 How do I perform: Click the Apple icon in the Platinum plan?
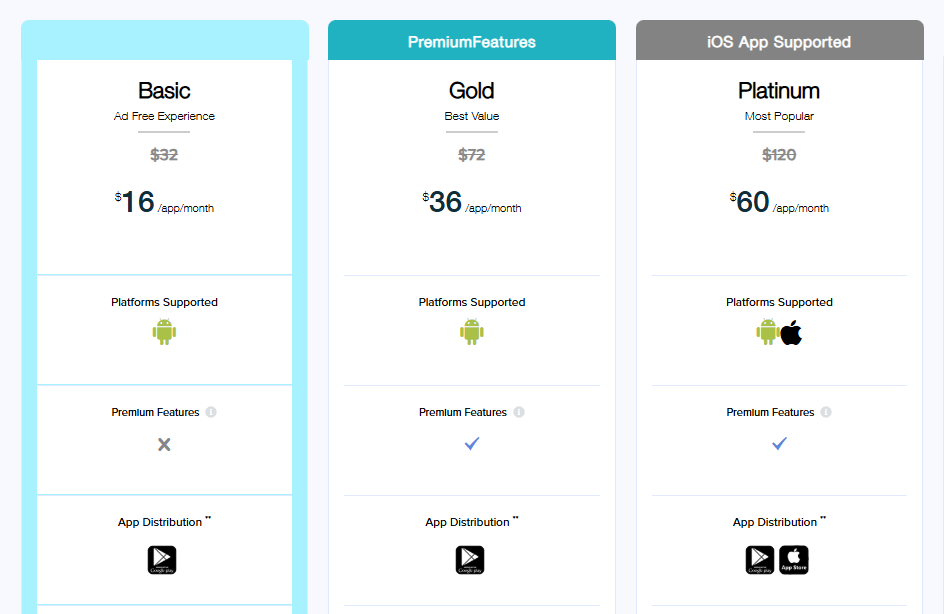tap(791, 332)
